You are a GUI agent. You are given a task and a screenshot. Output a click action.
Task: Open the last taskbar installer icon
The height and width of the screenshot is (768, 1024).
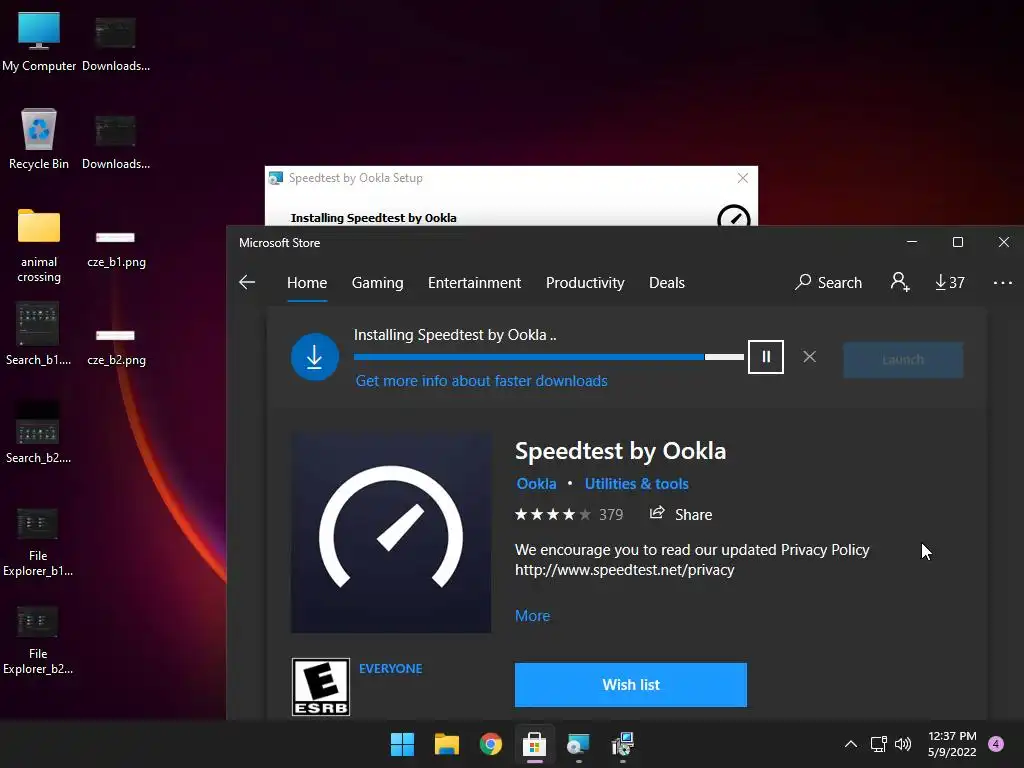(622, 744)
